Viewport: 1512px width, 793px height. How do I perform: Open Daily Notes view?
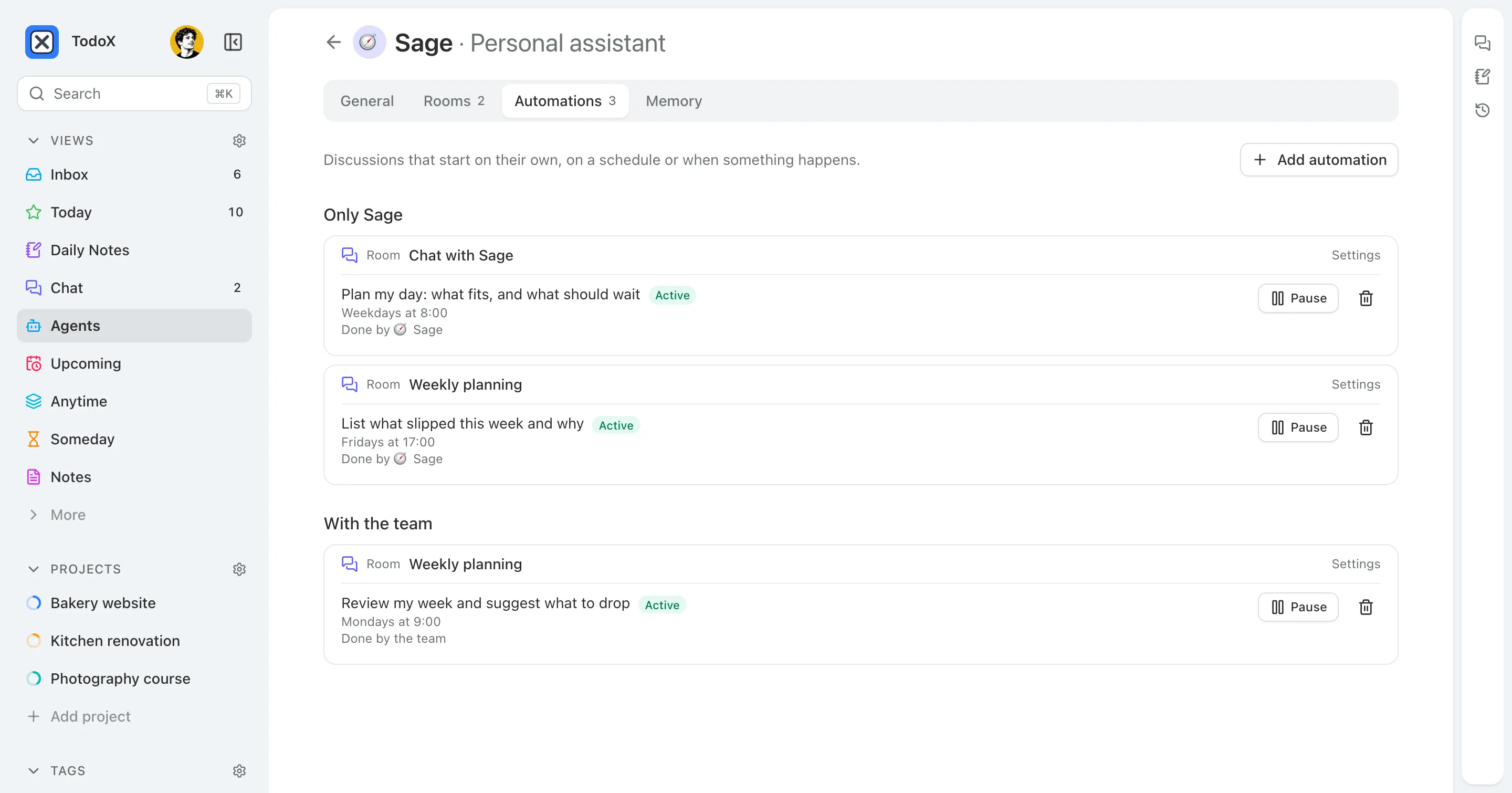click(x=134, y=250)
